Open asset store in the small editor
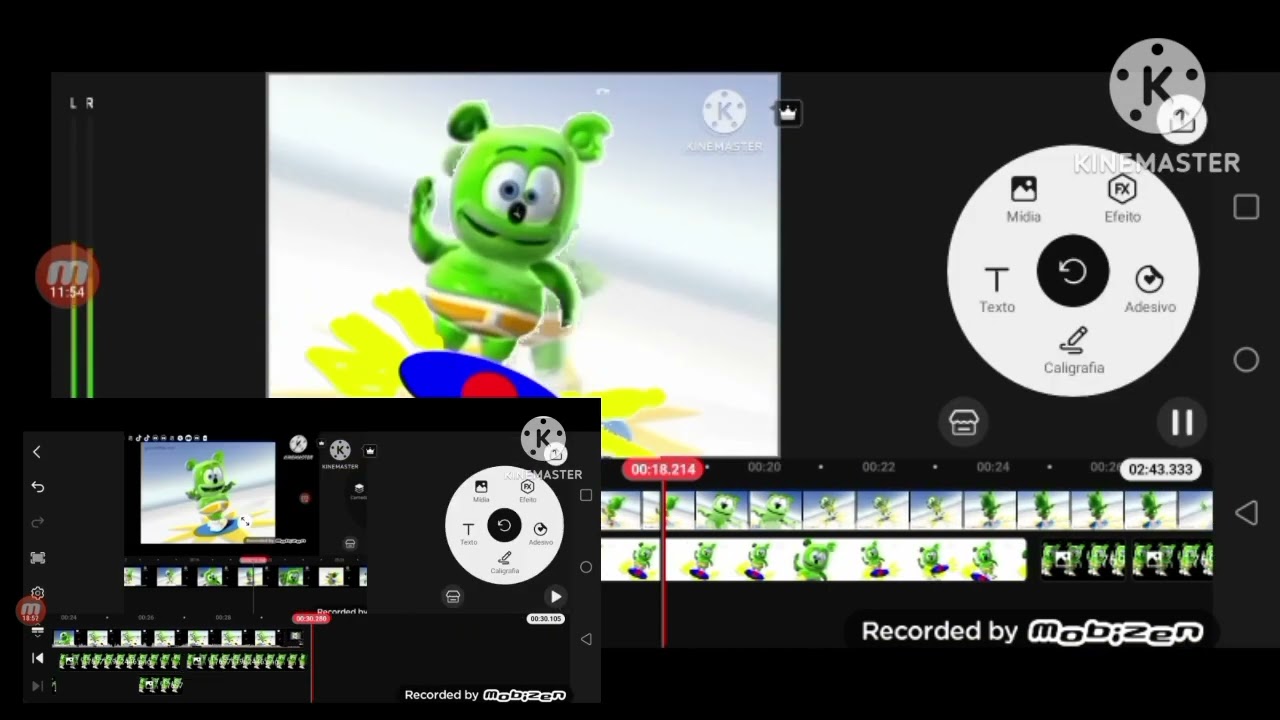 453,596
